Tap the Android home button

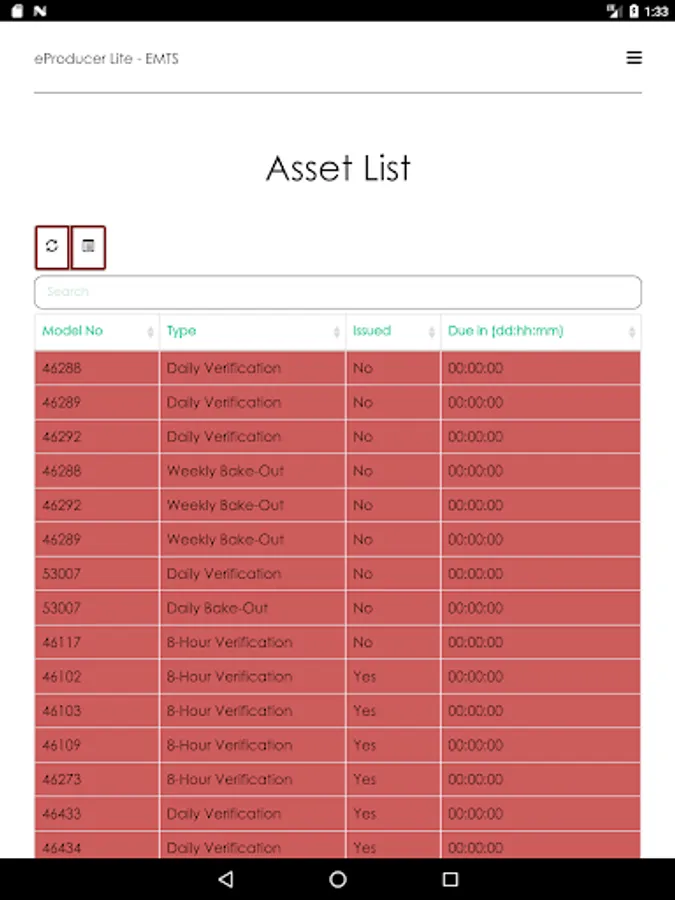pos(338,879)
